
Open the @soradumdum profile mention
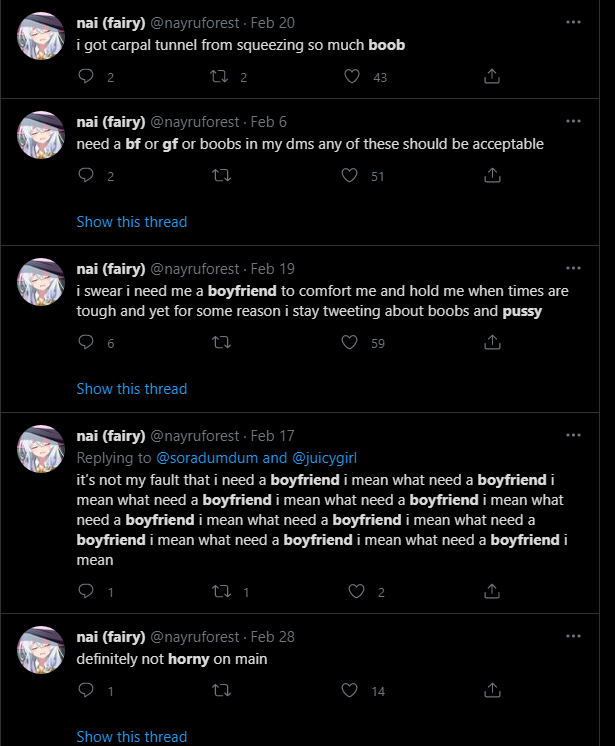click(206, 458)
